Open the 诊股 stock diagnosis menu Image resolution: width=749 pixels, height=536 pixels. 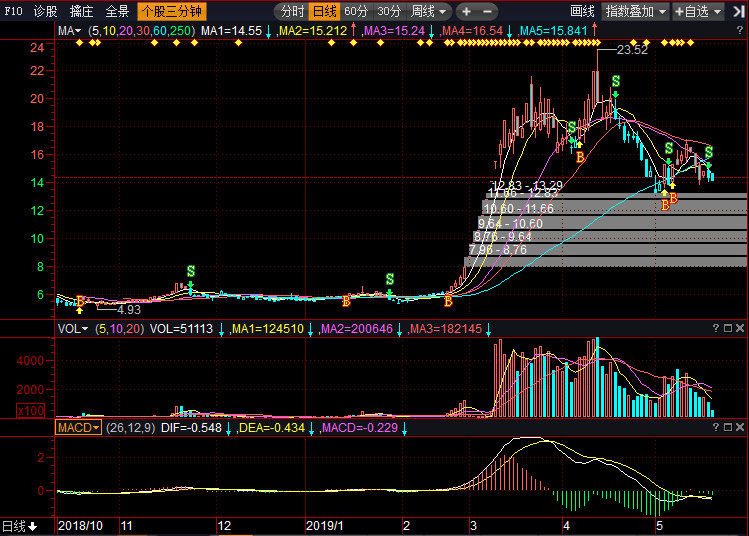(x=46, y=11)
